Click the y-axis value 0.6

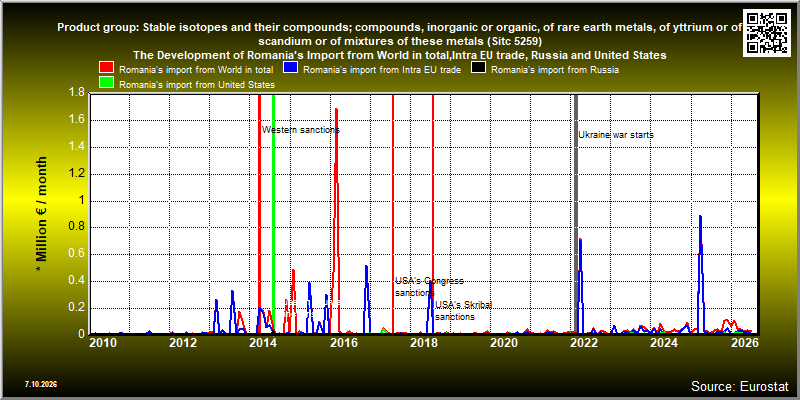[x=77, y=255]
